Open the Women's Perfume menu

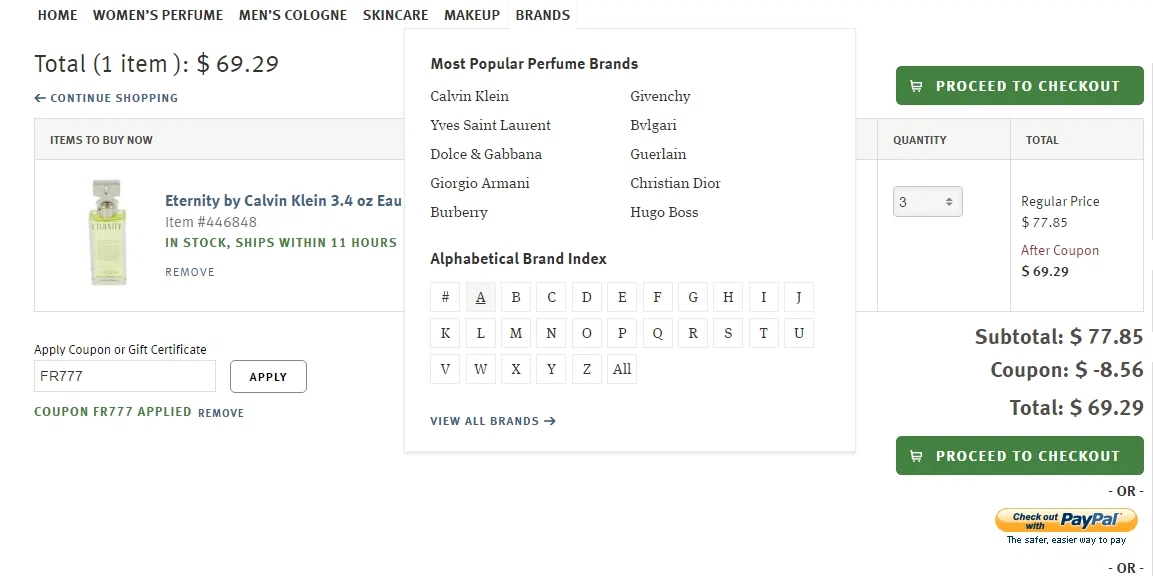(x=157, y=15)
